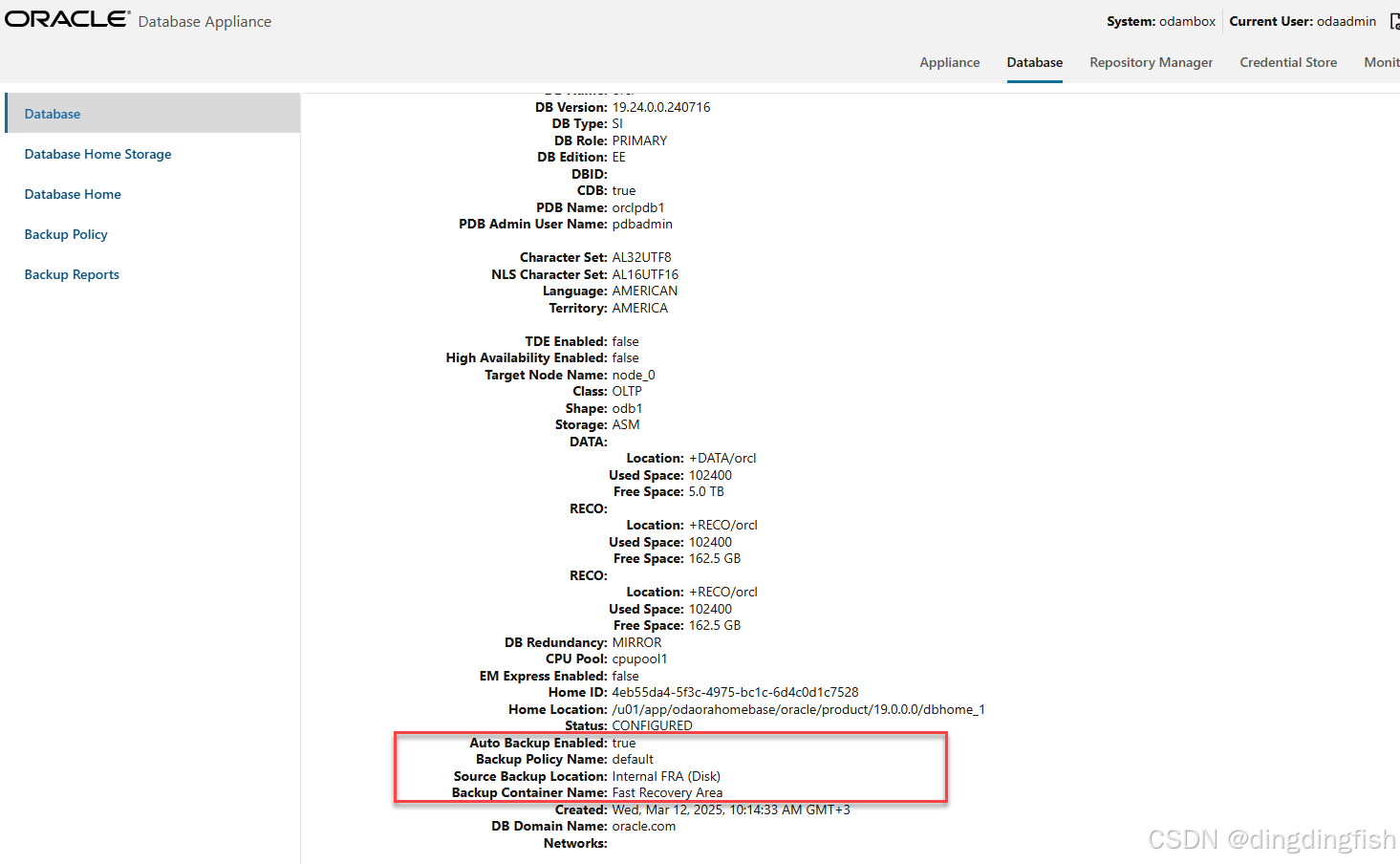Click Source Backup Location Internal FRA (Disk)
The width and height of the screenshot is (1400, 864).
[x=666, y=776]
